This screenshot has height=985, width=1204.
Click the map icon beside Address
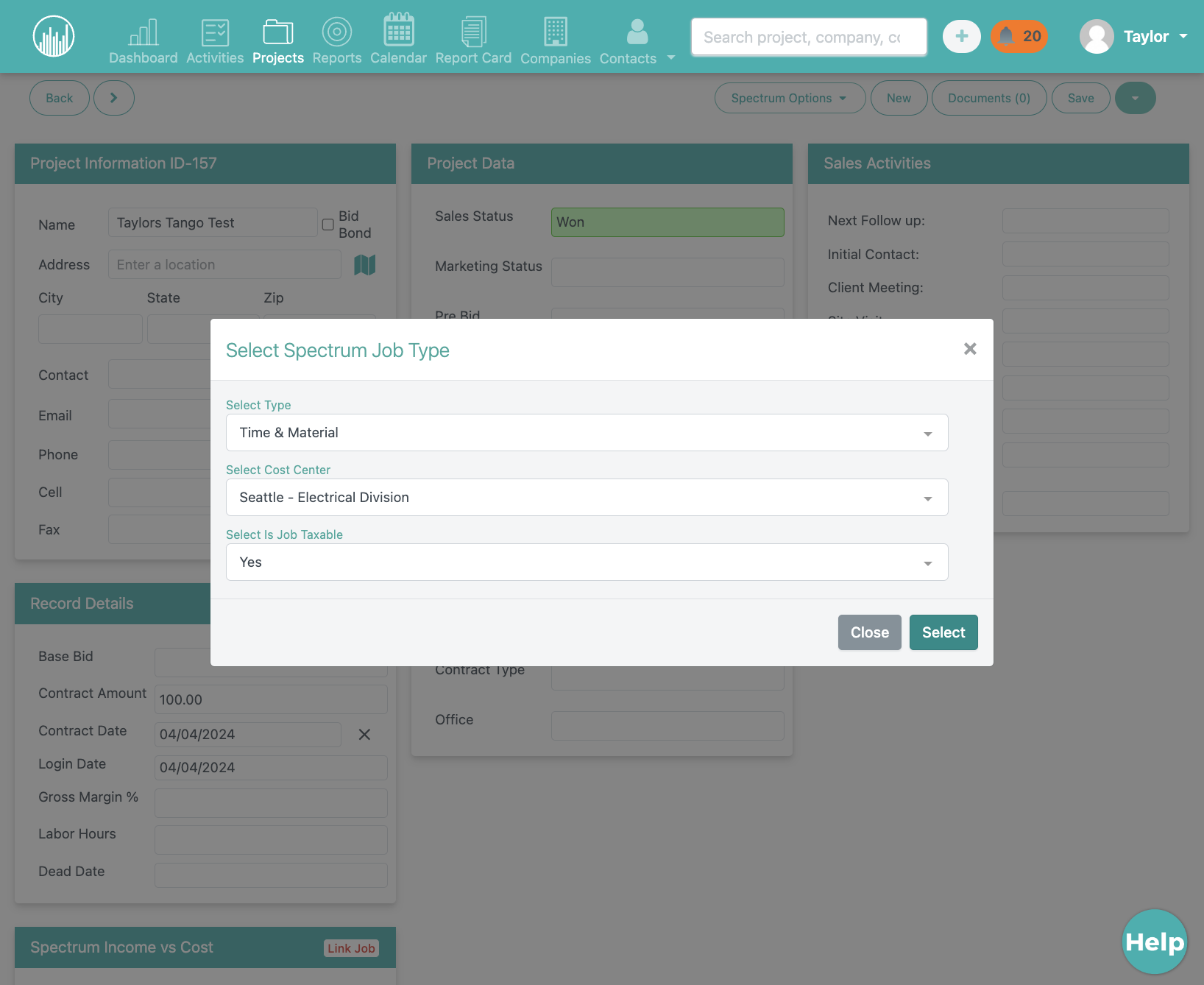click(x=365, y=265)
